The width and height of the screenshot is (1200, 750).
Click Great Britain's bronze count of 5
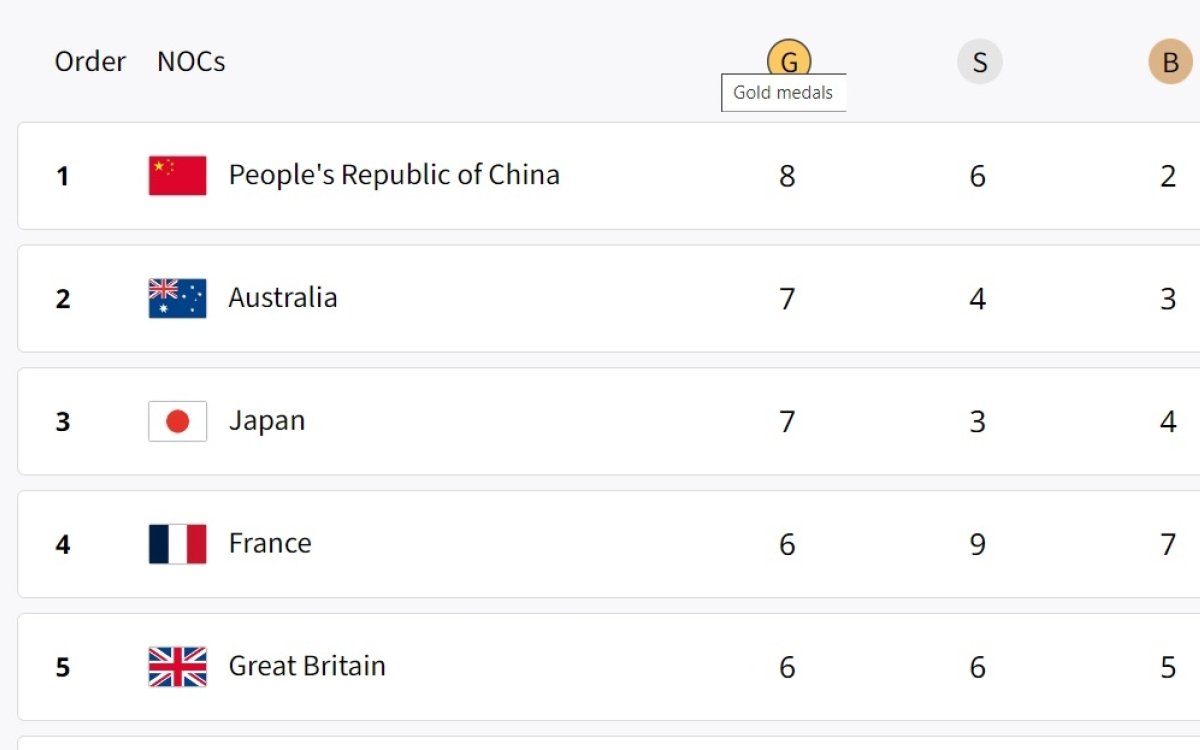(1168, 668)
